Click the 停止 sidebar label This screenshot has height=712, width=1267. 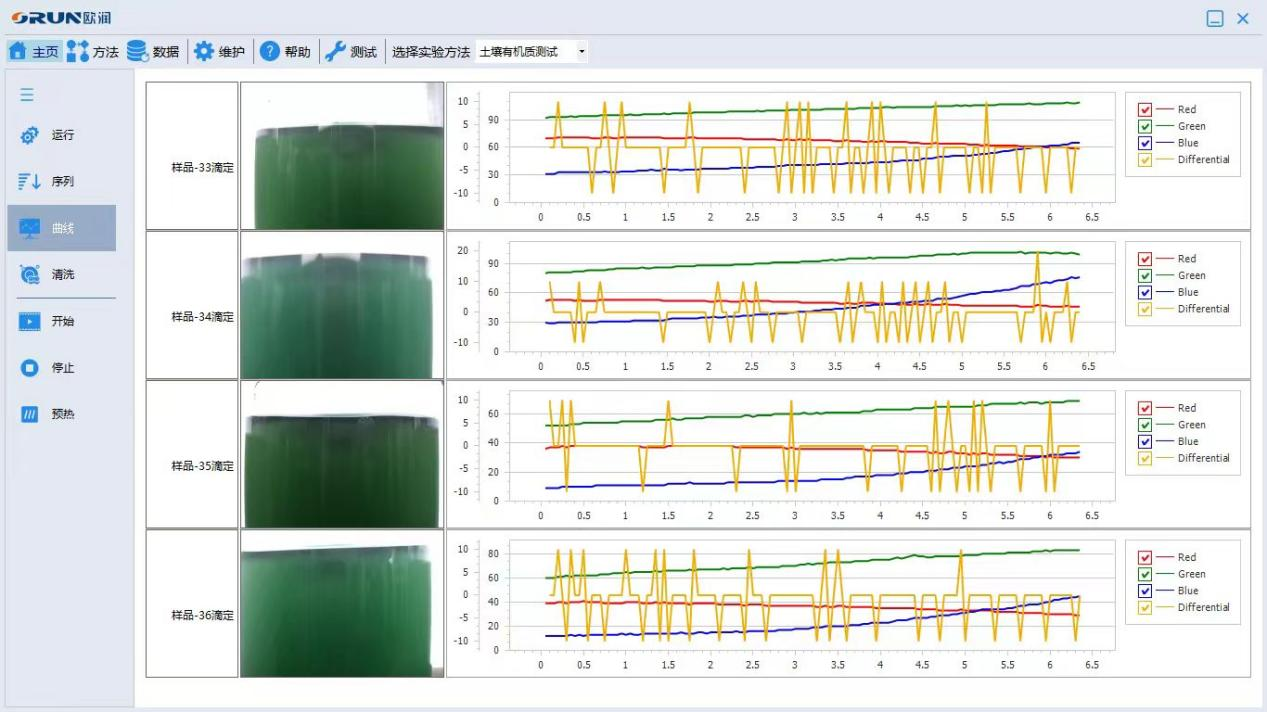[x=63, y=368]
